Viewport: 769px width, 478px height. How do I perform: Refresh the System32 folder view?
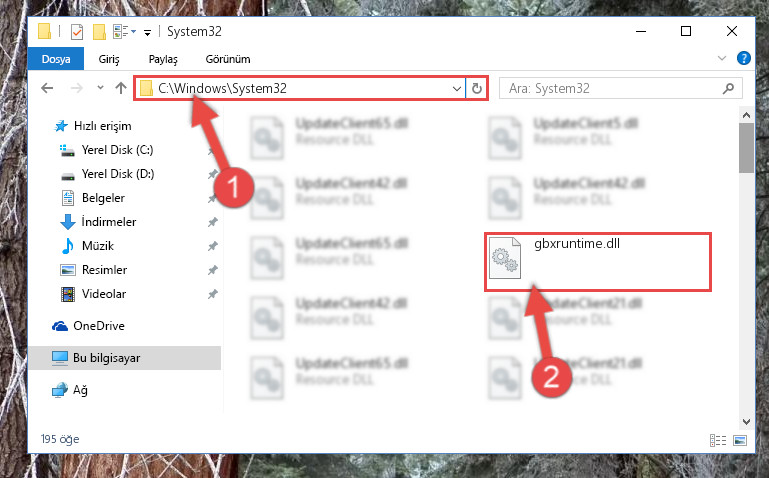point(477,88)
